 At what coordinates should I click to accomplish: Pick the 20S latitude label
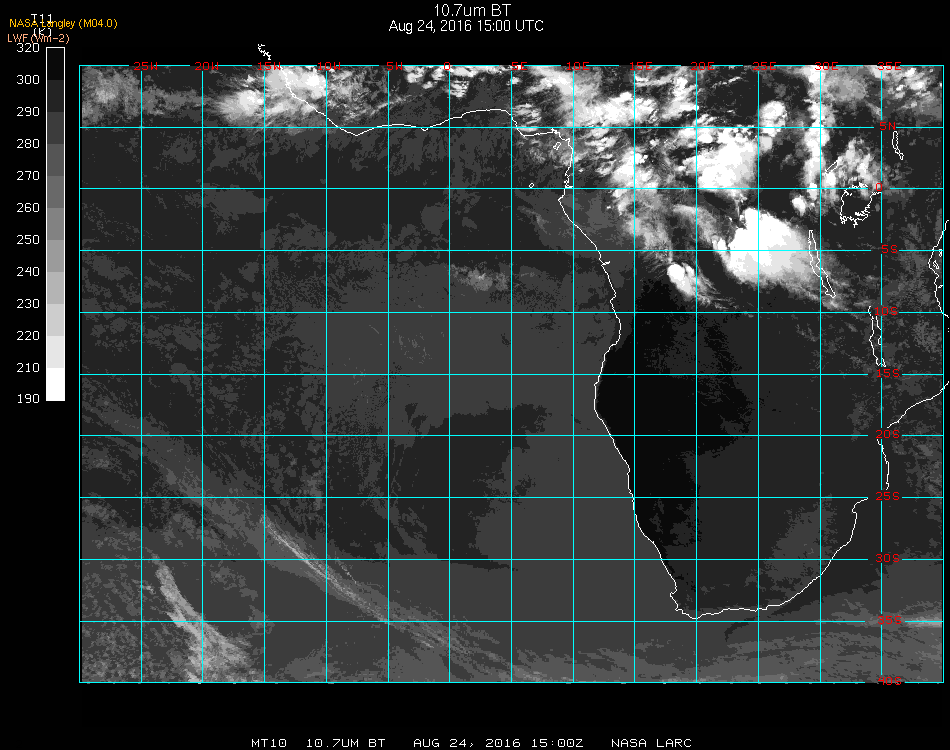coord(888,434)
